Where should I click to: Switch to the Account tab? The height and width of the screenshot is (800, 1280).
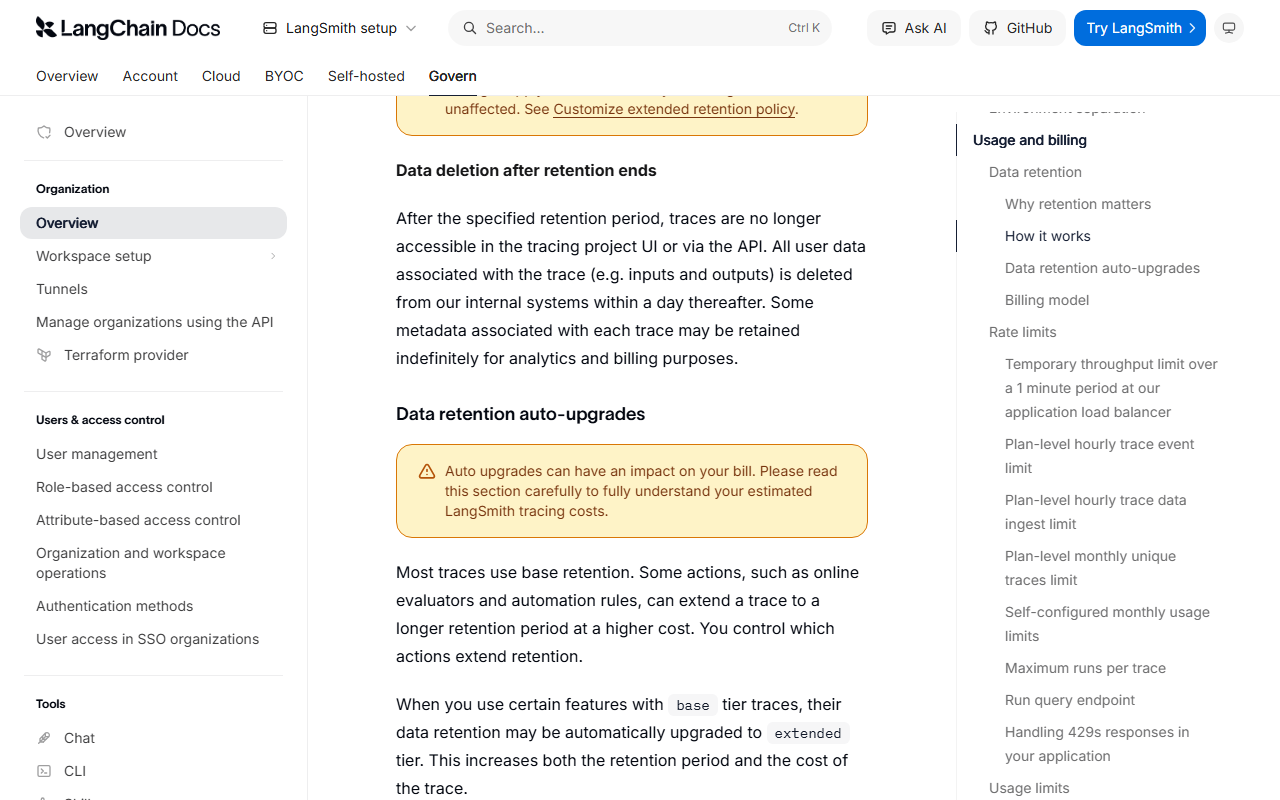point(150,76)
